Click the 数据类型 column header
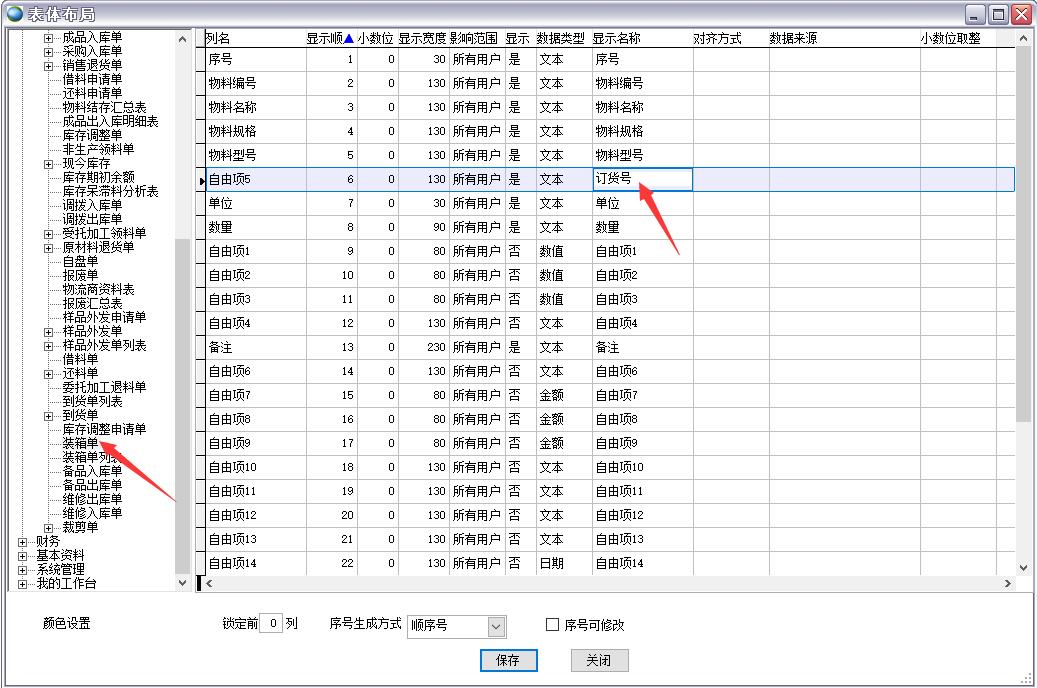This screenshot has width=1037, height=688. (560, 38)
